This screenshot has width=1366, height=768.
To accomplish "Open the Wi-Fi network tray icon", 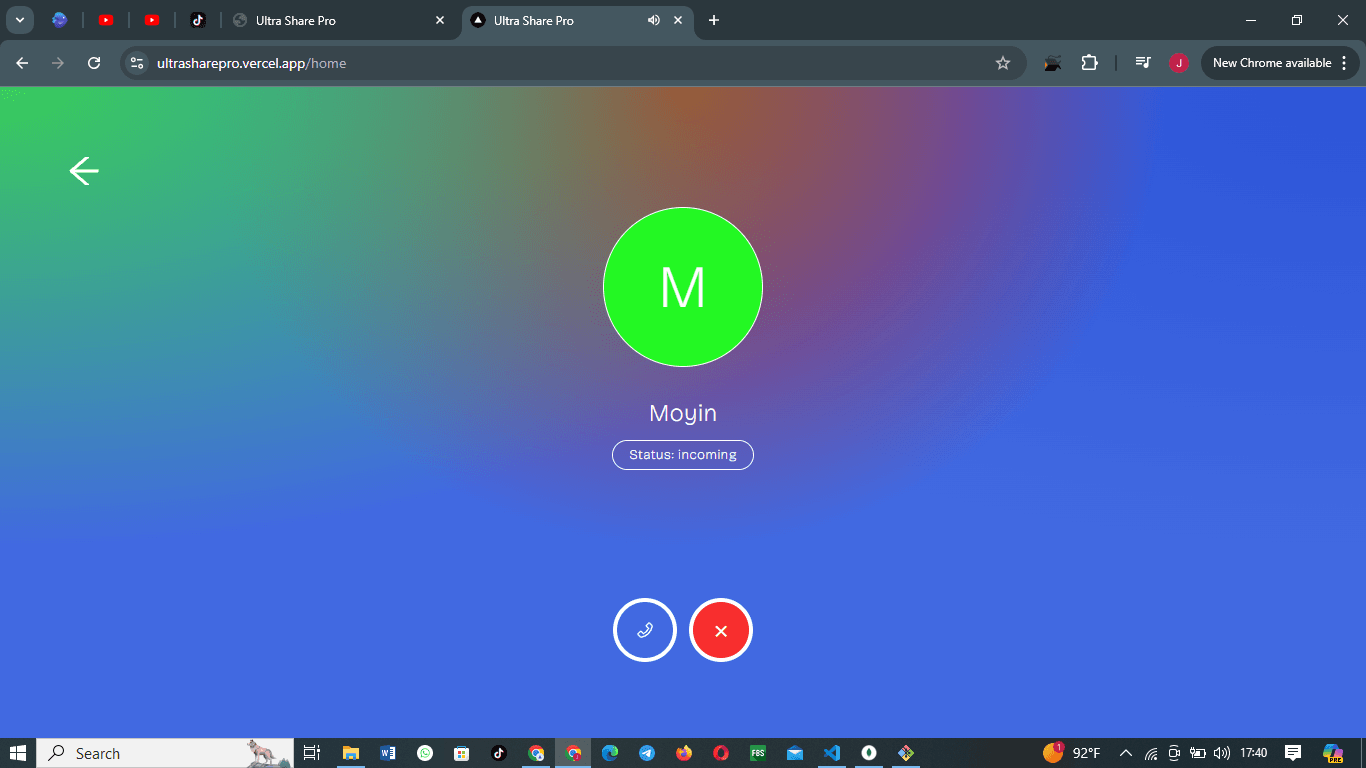I will [1151, 753].
